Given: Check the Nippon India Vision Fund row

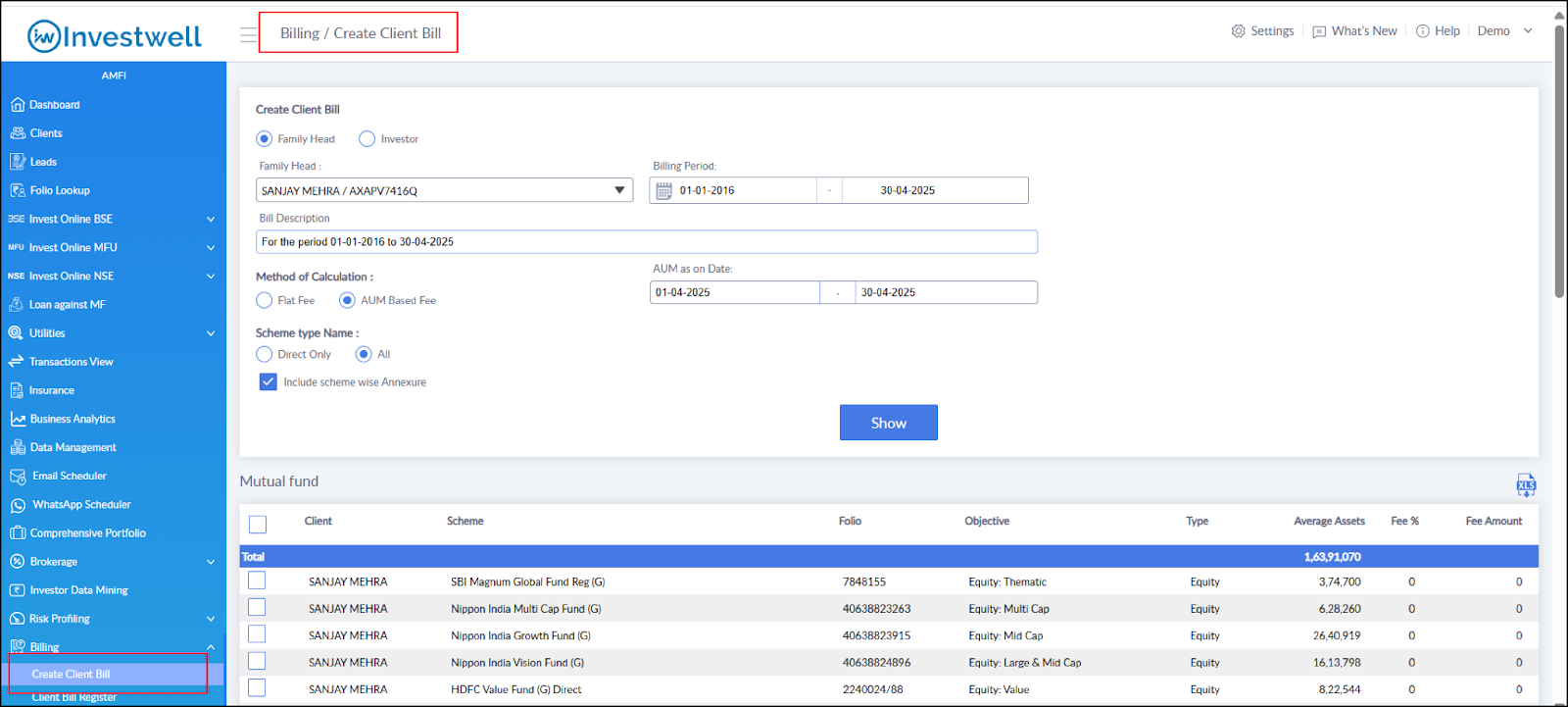Looking at the screenshot, I should (x=257, y=661).
